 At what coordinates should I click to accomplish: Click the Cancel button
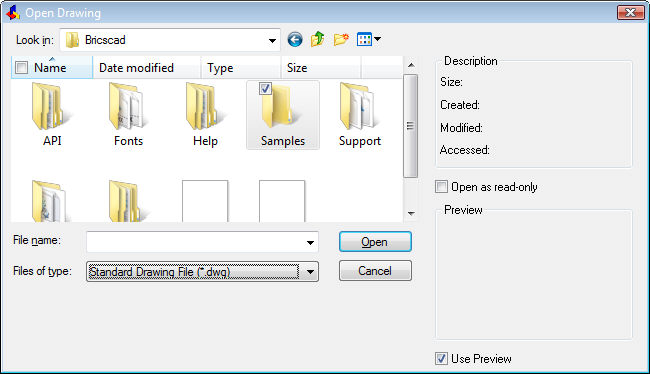point(375,271)
